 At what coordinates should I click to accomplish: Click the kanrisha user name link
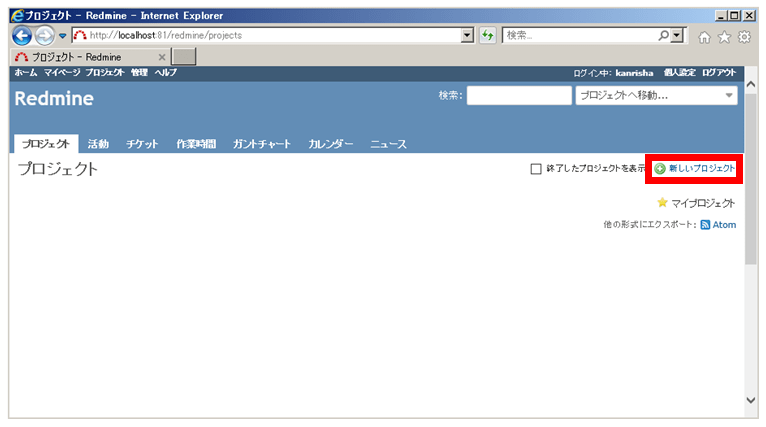(634, 73)
